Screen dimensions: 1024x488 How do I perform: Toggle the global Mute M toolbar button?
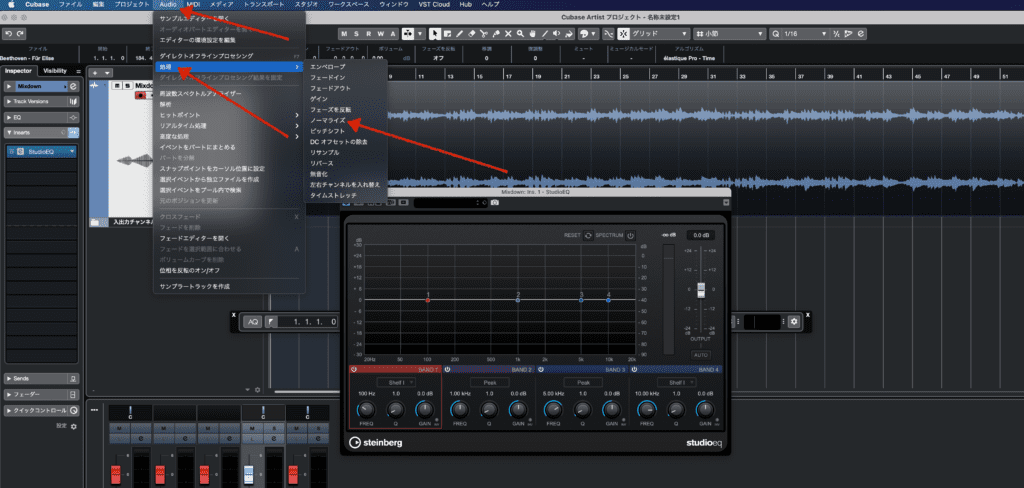(342, 33)
